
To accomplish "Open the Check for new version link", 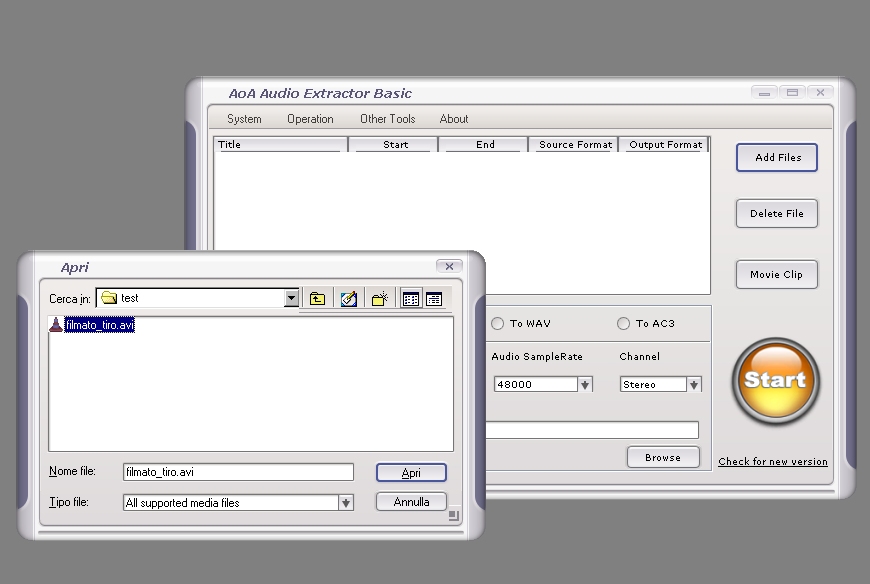I will (x=773, y=461).
